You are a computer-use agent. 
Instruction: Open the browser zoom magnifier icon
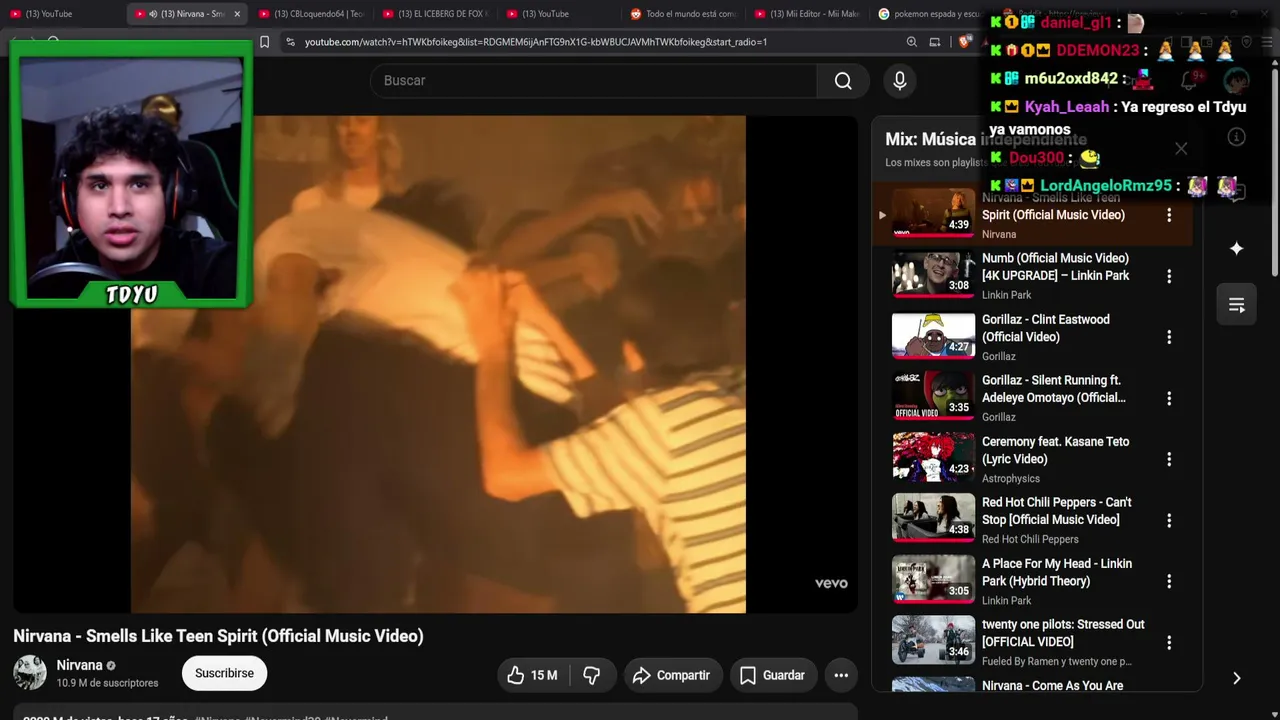(x=912, y=42)
